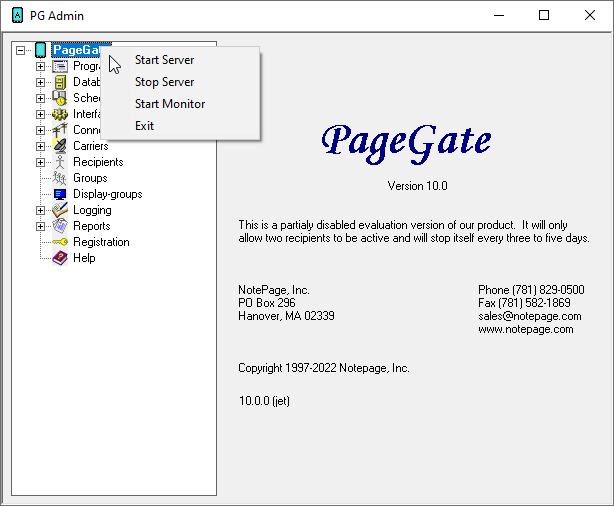Minimize the PG Admin window
This screenshot has width=614, height=506.
pos(499,16)
